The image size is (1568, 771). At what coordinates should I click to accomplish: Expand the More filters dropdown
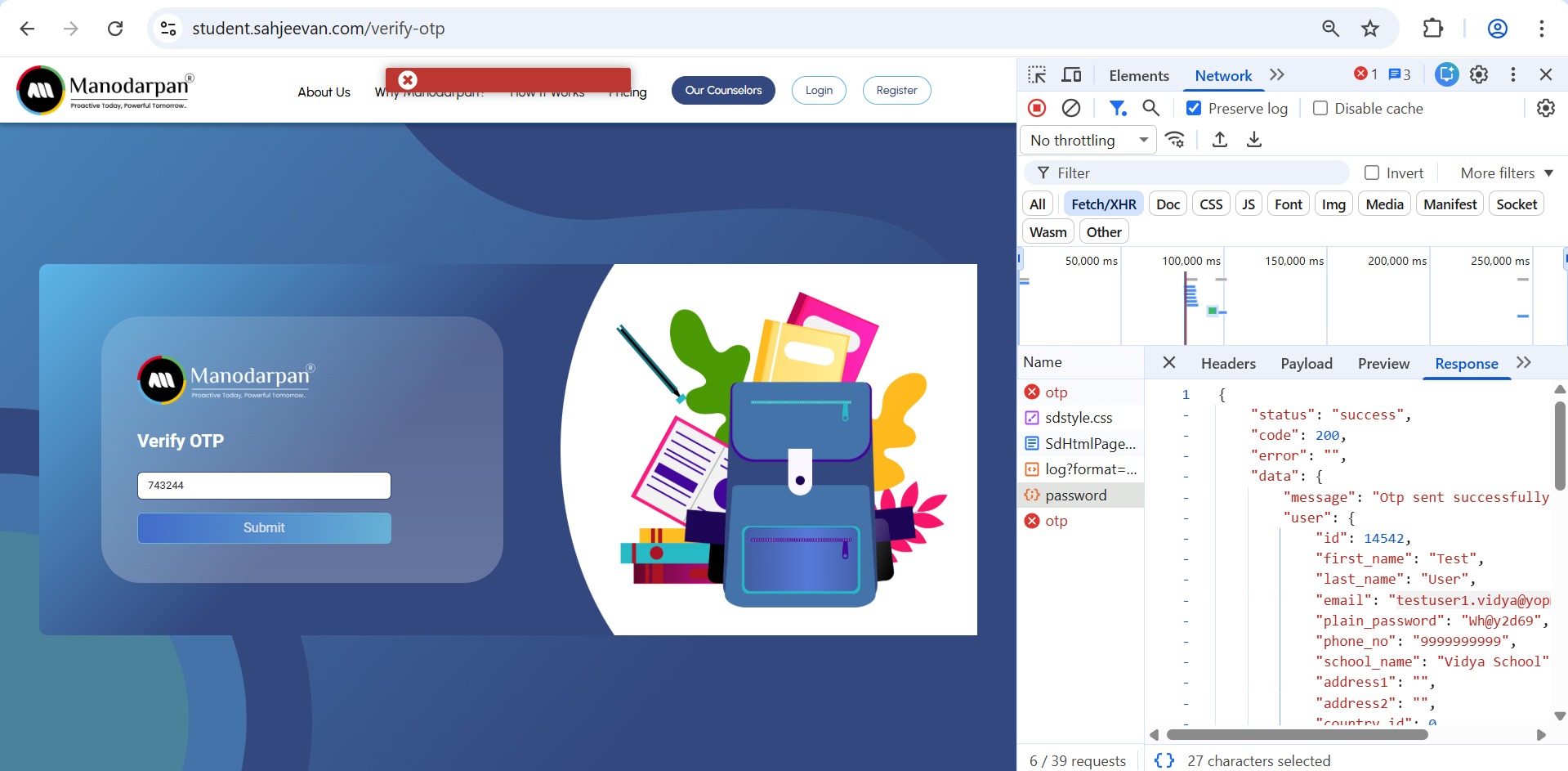(x=1506, y=173)
